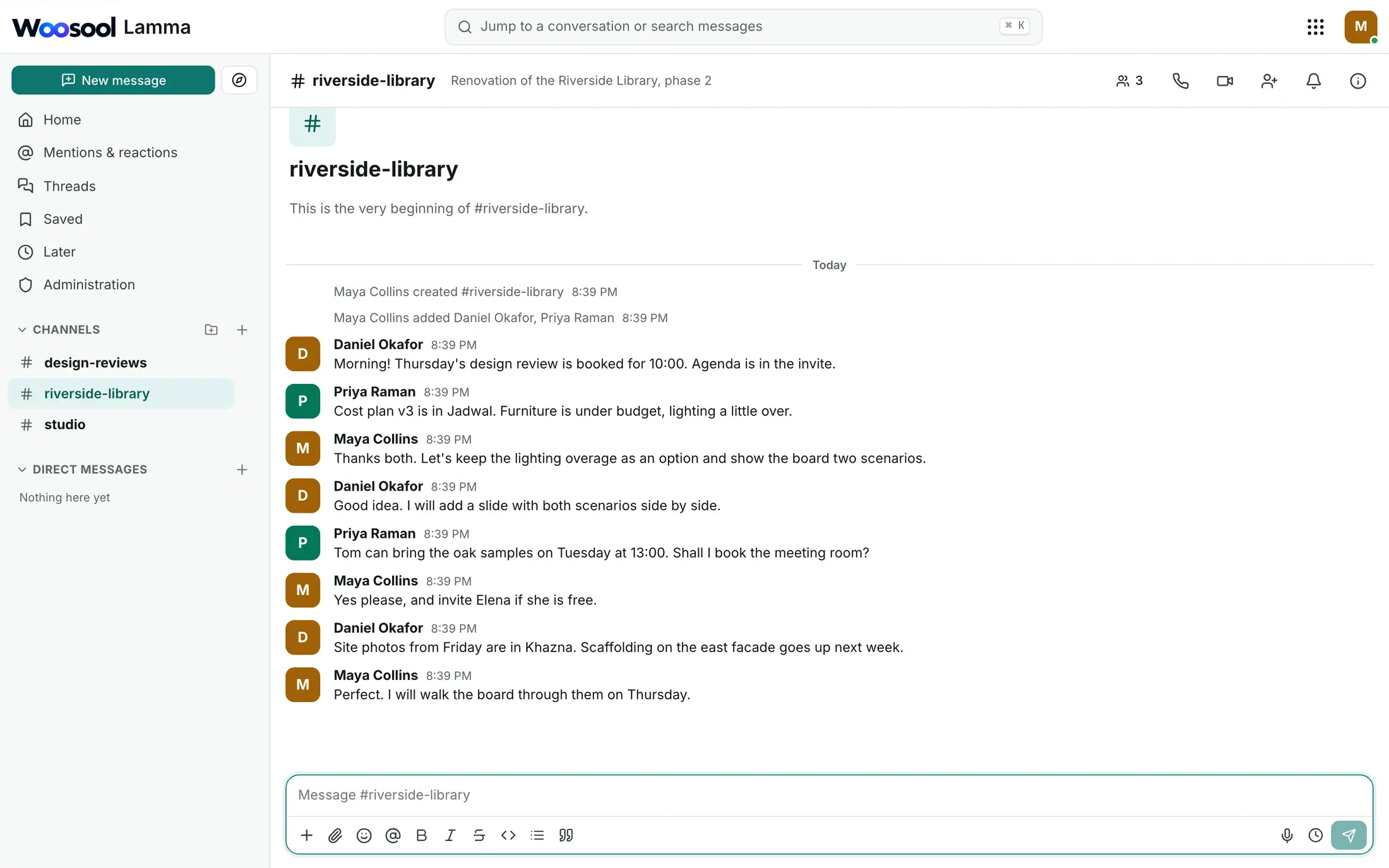Start a video call from channel header
1389x868 pixels.
1225,81
